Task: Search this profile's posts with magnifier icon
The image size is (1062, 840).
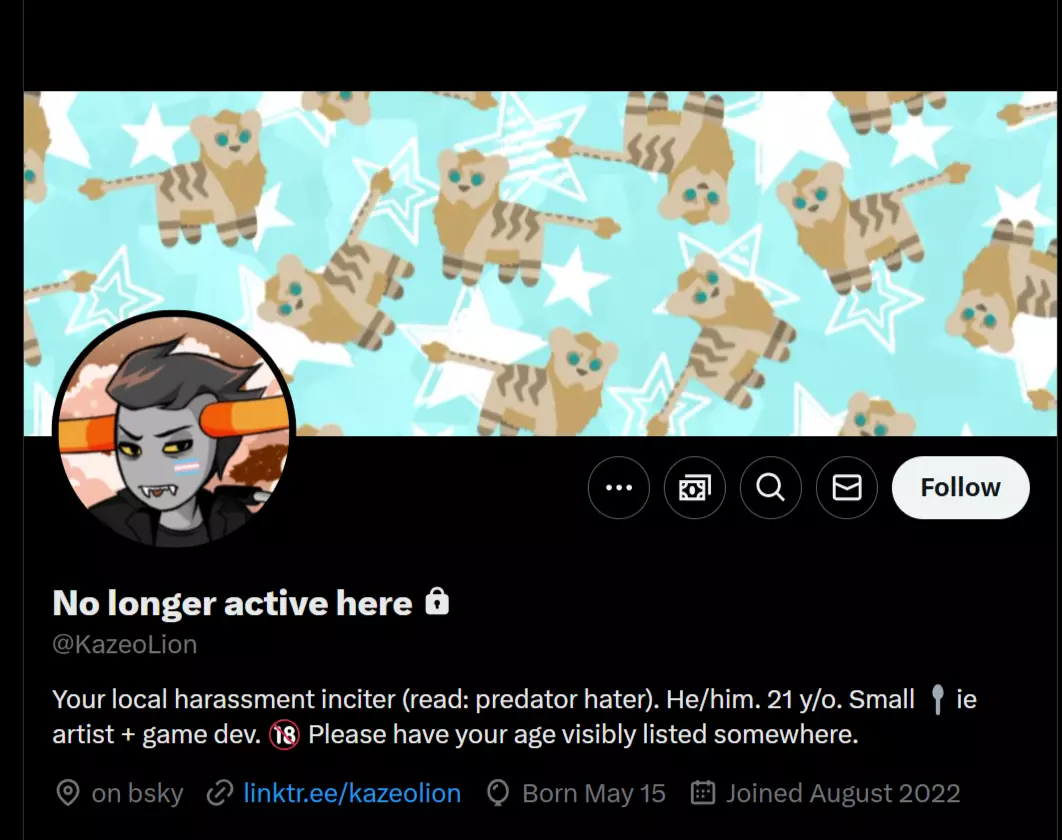Action: [x=771, y=488]
